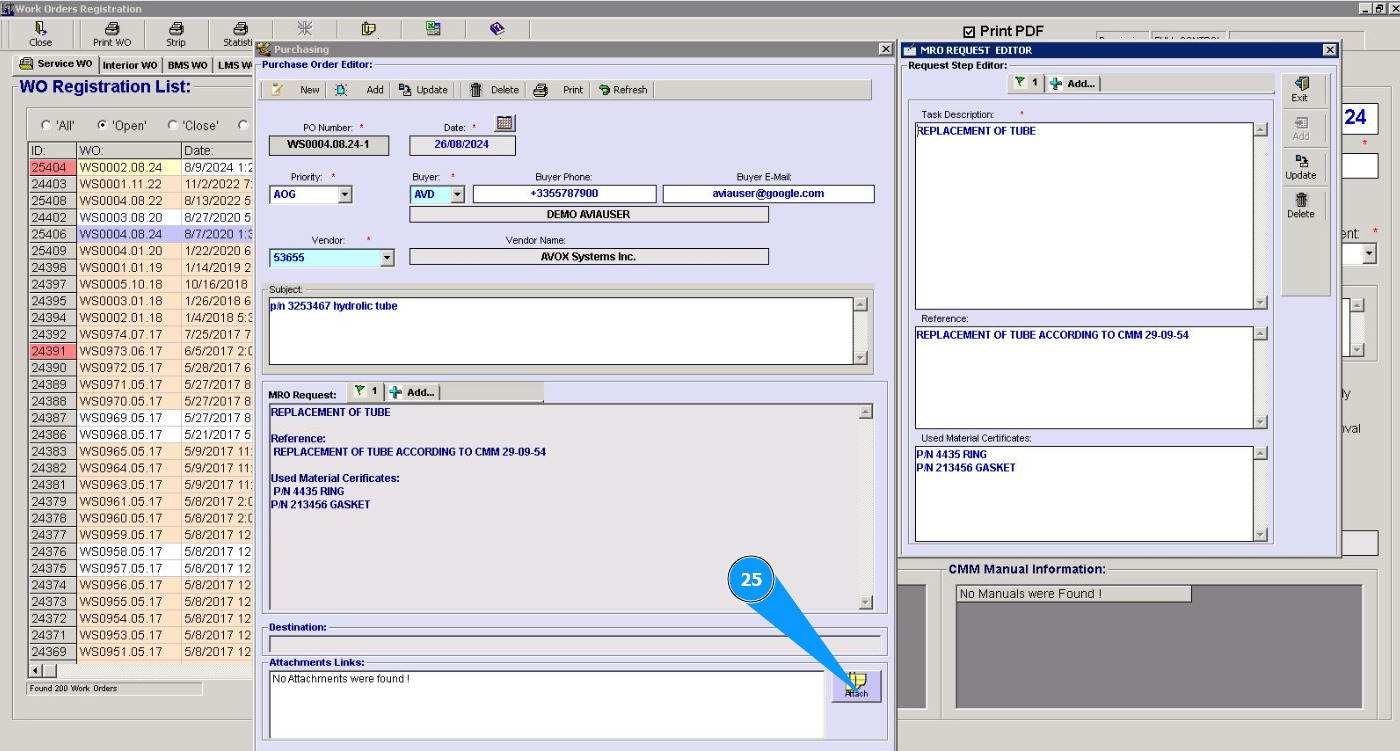The image size is (1400, 751).
Task: Select work order row WS0001.11.22
Action: point(140,184)
